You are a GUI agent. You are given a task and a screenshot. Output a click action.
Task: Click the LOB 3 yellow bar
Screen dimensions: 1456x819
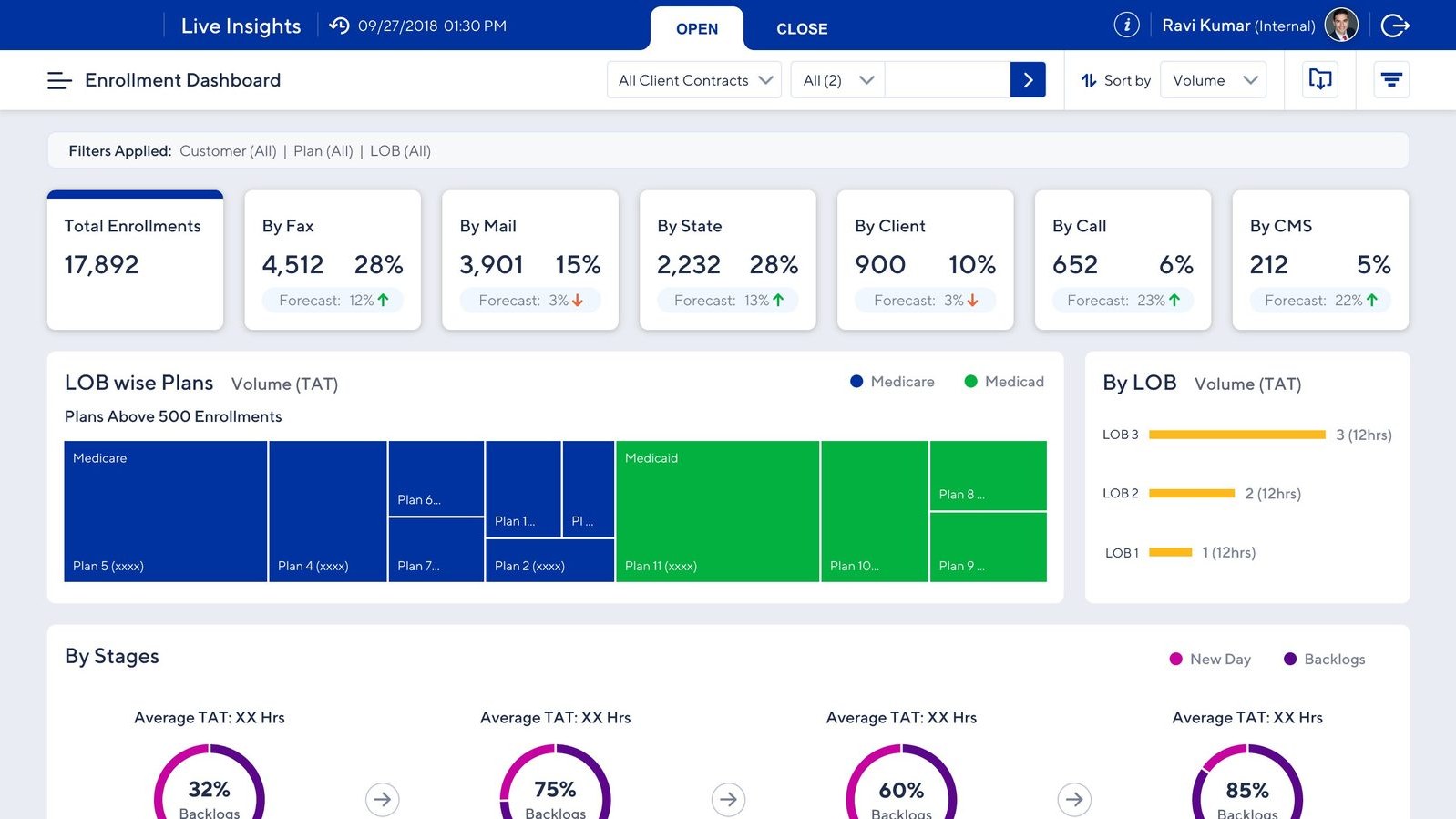pyautogui.click(x=1237, y=435)
